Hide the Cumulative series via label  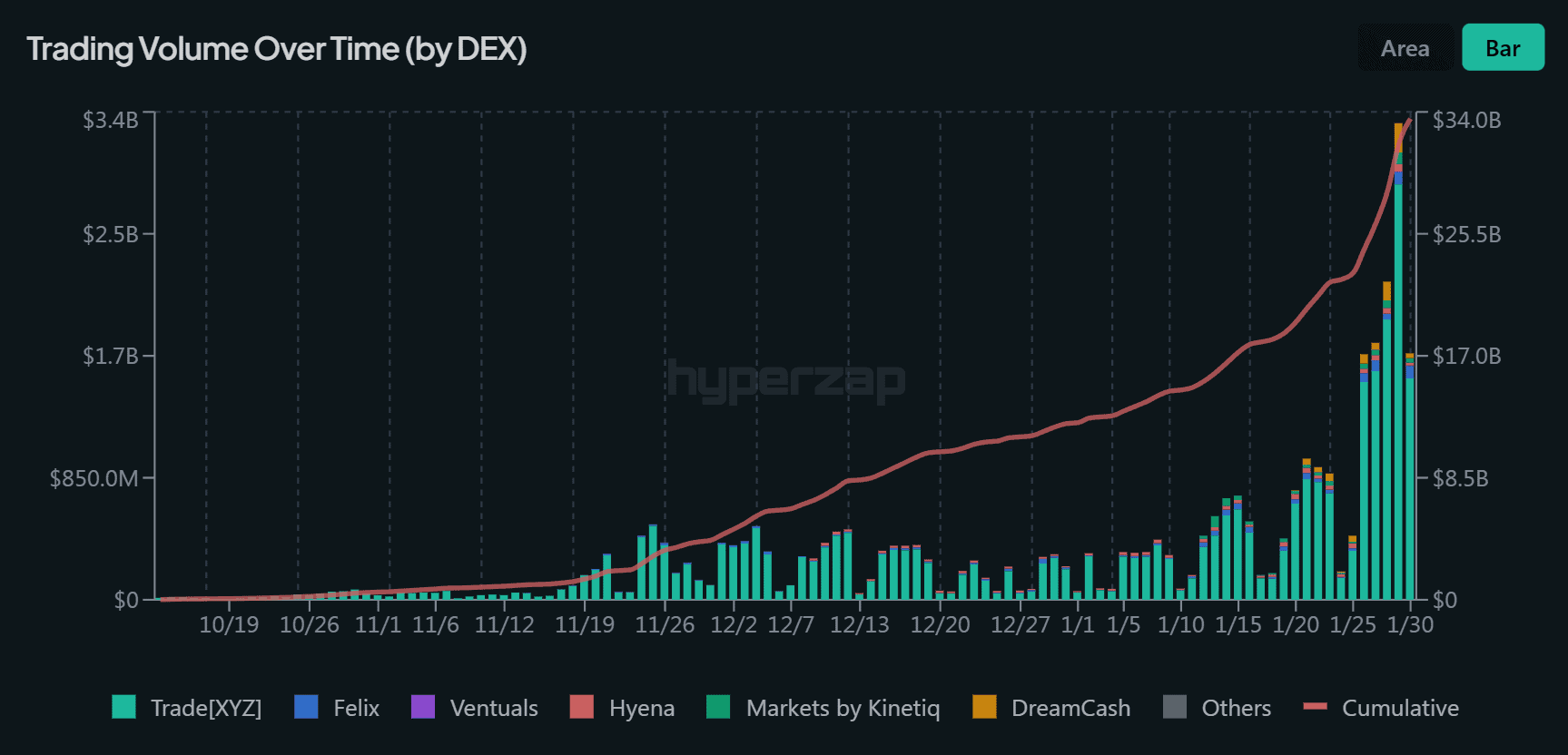[1400, 708]
